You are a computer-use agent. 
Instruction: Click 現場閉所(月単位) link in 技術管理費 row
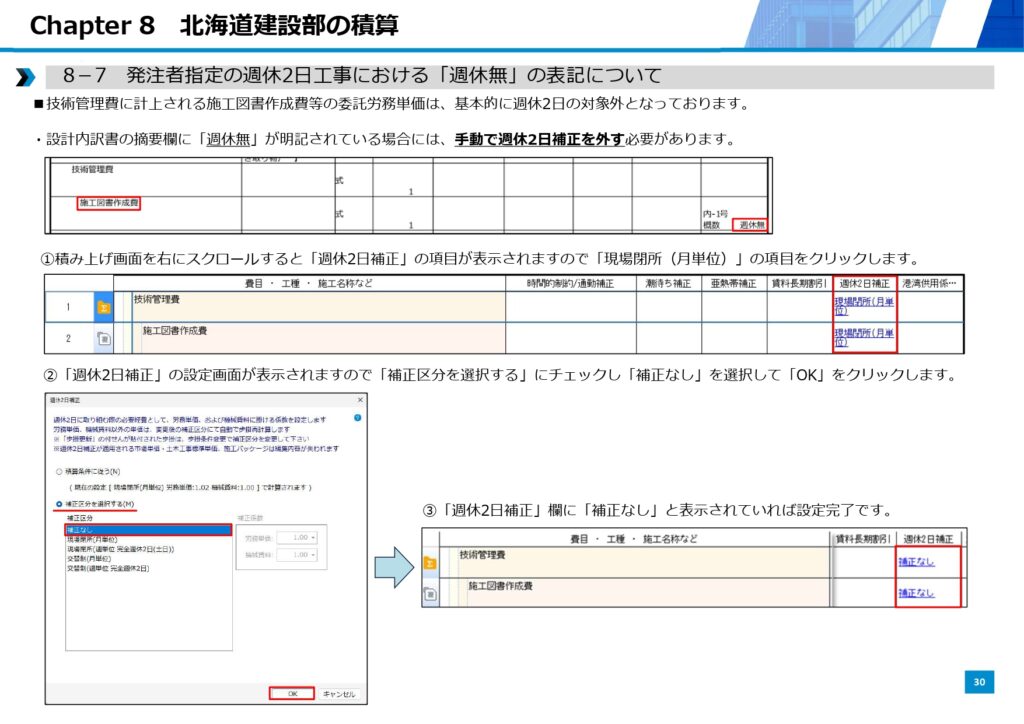point(864,306)
